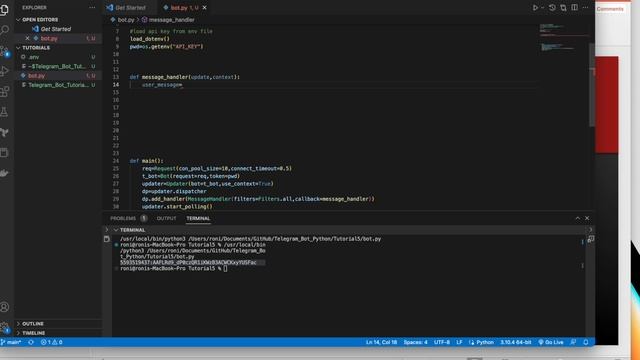
Task: Click bot.py in the breadcrumb
Action: [126, 20]
